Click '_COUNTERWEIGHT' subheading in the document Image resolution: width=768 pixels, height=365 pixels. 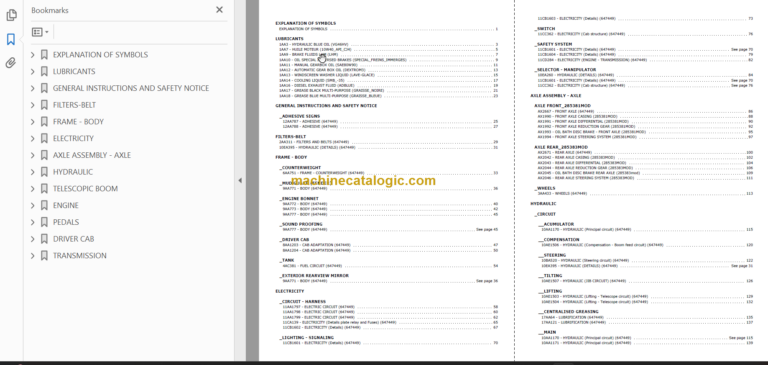[300, 168]
